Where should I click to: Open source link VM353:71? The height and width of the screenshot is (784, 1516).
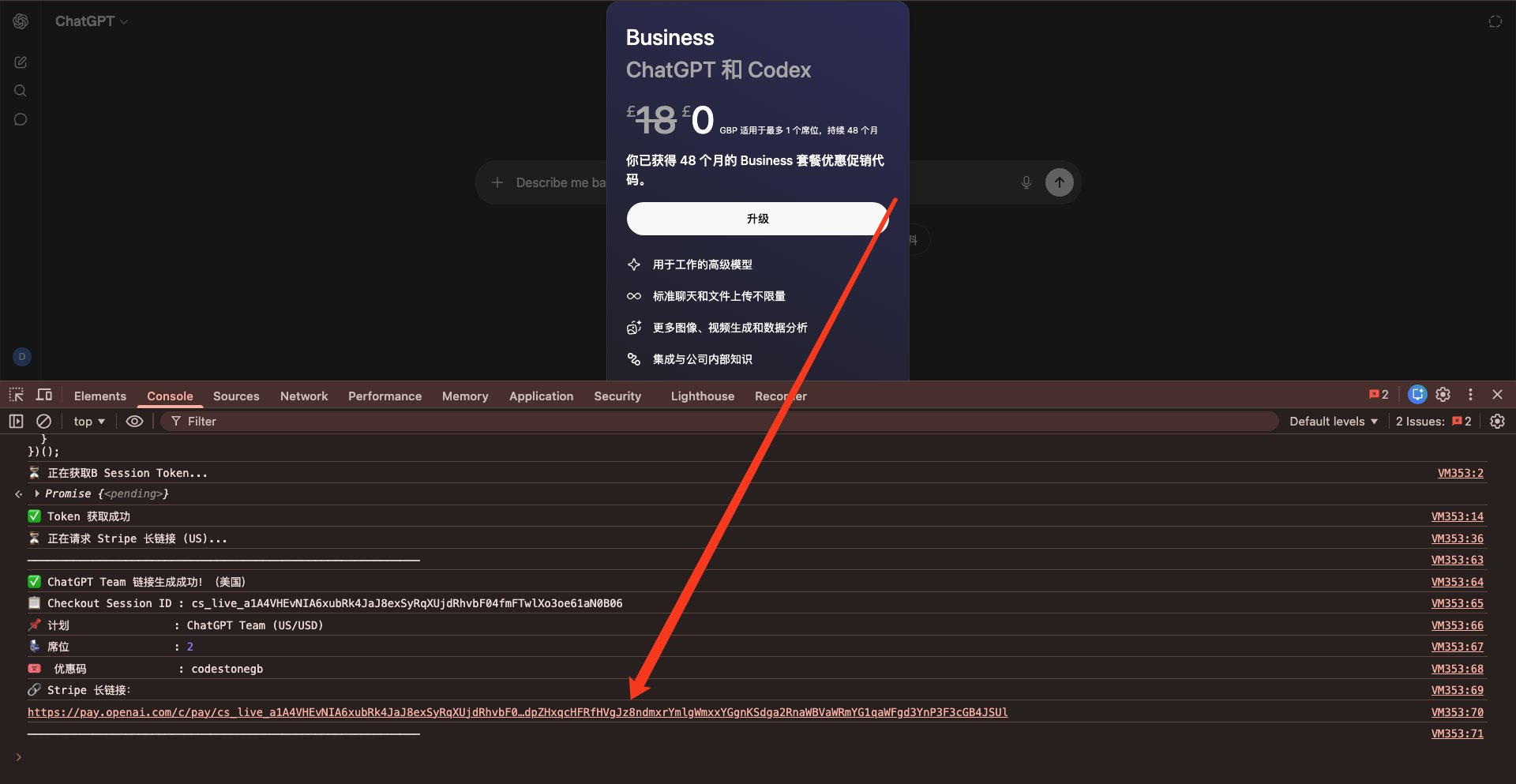tap(1457, 733)
